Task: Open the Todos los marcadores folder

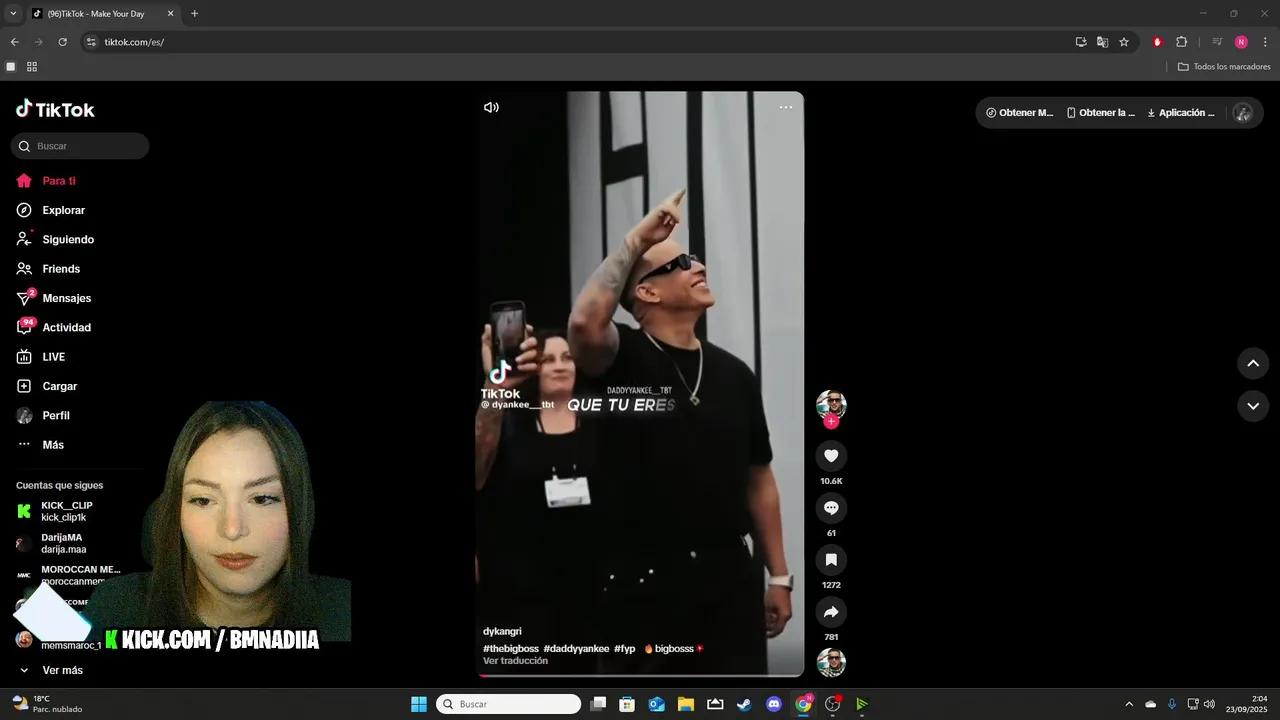Action: click(1224, 67)
